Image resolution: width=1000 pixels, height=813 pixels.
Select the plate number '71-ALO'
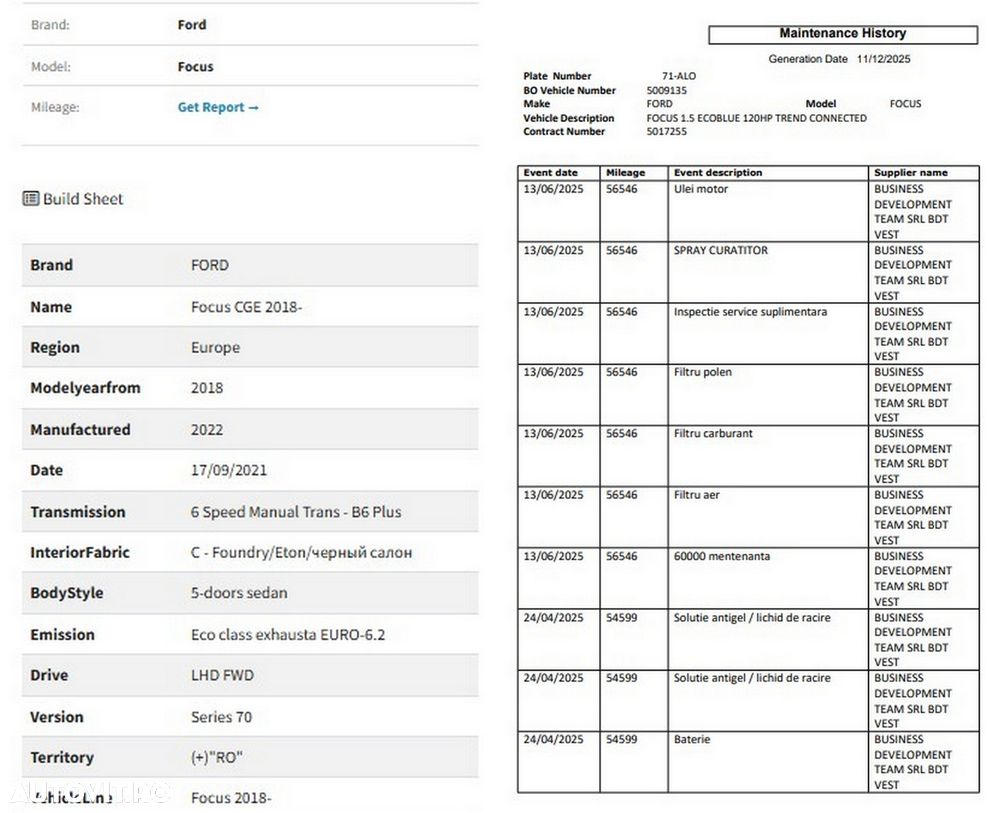pyautogui.click(x=679, y=76)
